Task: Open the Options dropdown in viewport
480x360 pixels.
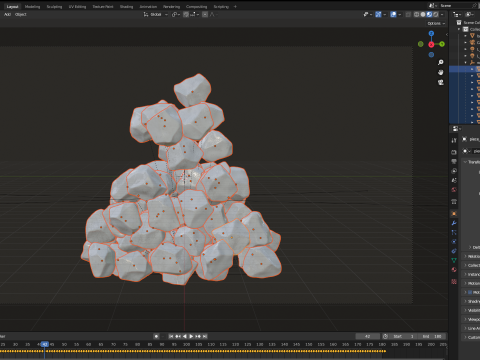Action: 436,23
